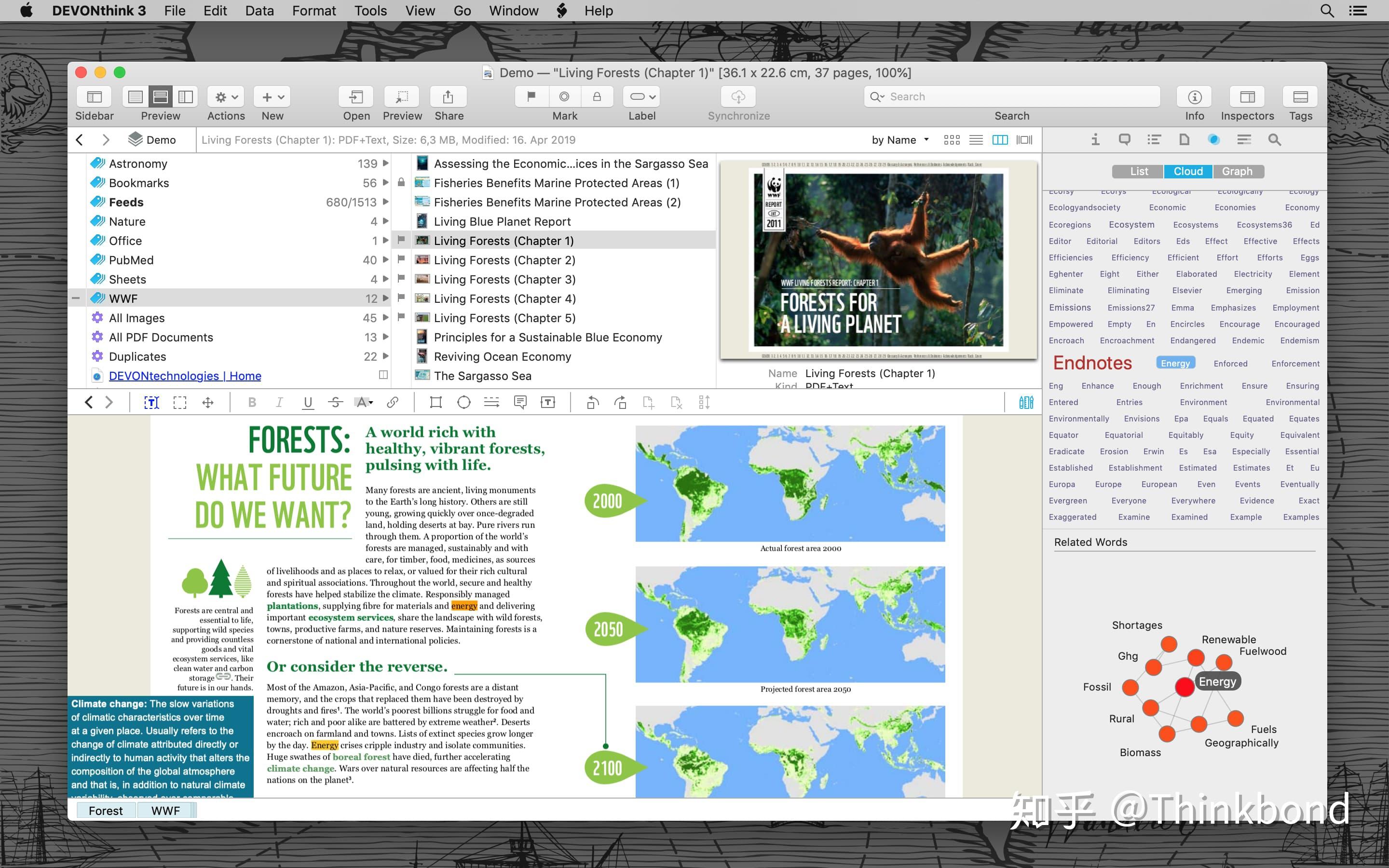This screenshot has height=868, width=1389.
Task: Click the strikethrough formatting icon
Action: click(x=335, y=403)
